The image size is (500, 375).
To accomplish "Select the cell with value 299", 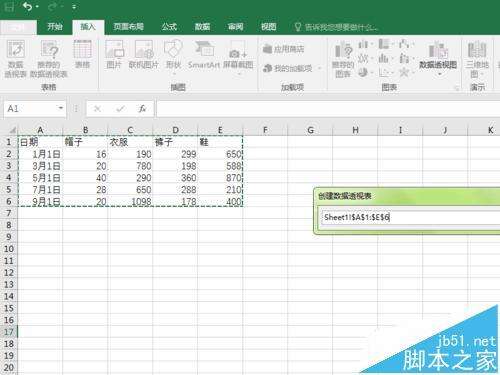I will (175, 154).
